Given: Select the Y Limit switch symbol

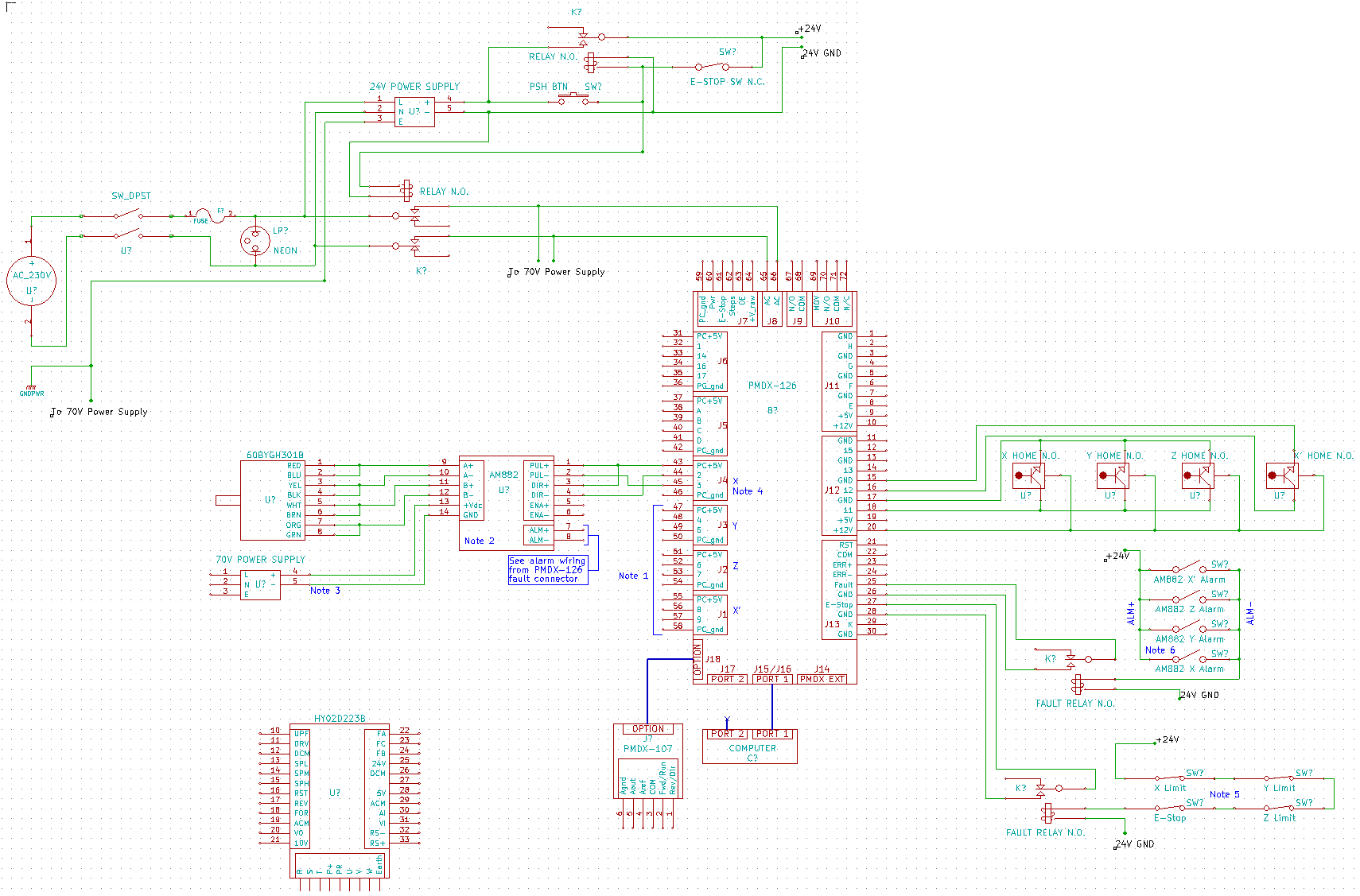Looking at the screenshot, I should [1280, 778].
